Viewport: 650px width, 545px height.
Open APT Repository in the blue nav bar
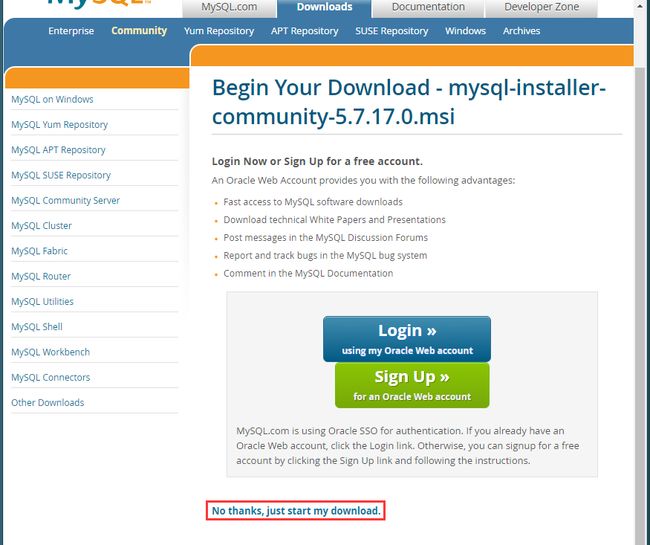click(x=304, y=31)
